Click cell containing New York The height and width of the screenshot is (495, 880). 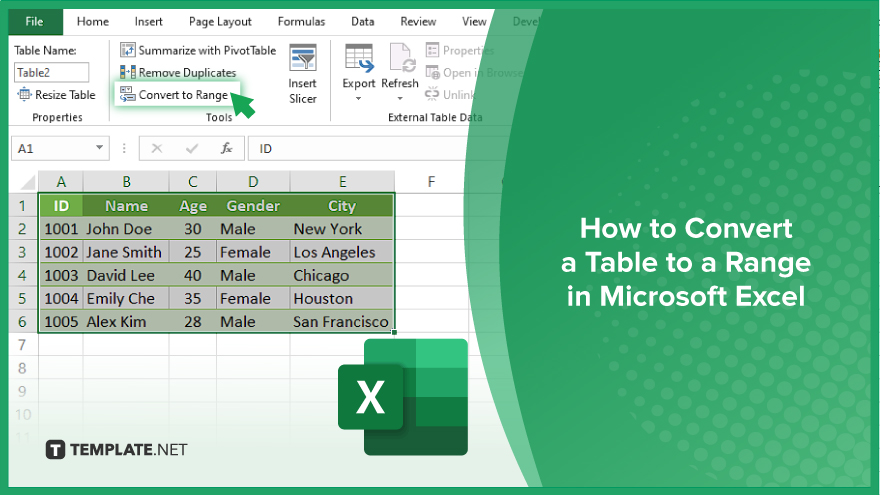[342, 229]
